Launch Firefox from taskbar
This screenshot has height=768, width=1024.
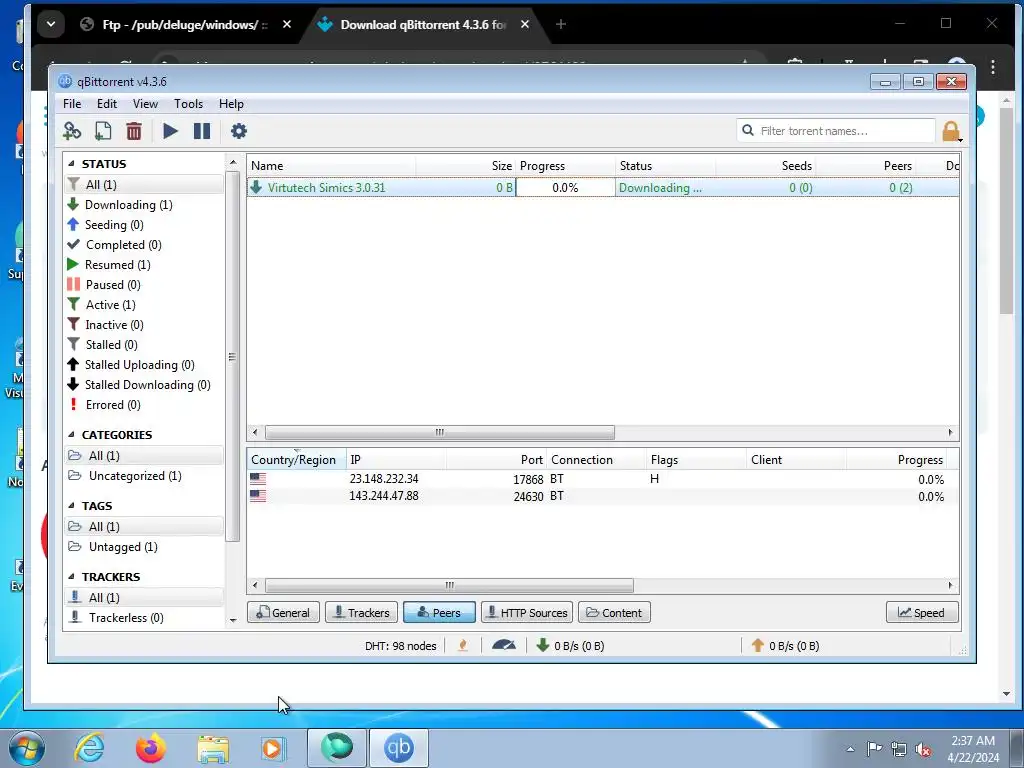click(x=151, y=748)
